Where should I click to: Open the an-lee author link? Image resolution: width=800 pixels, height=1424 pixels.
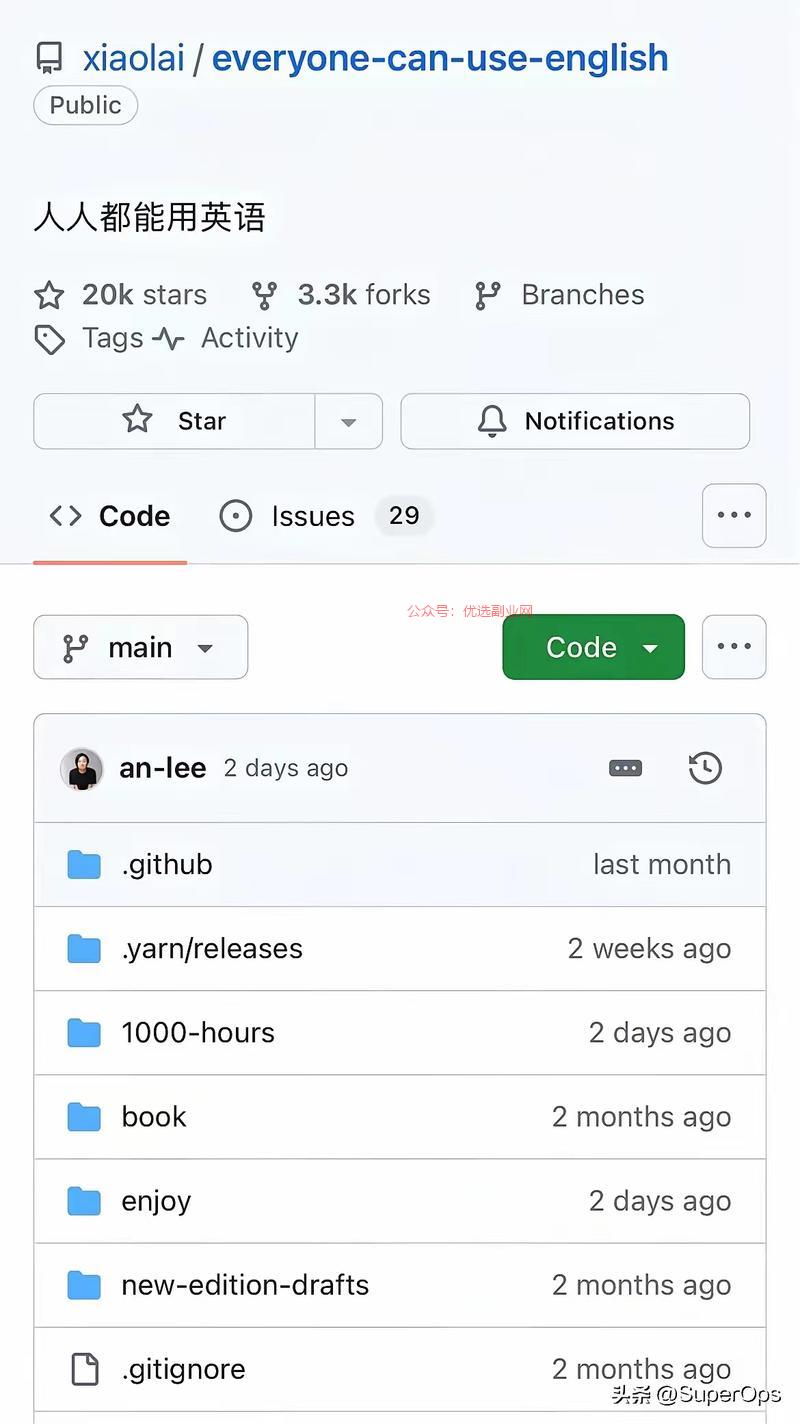tap(163, 768)
